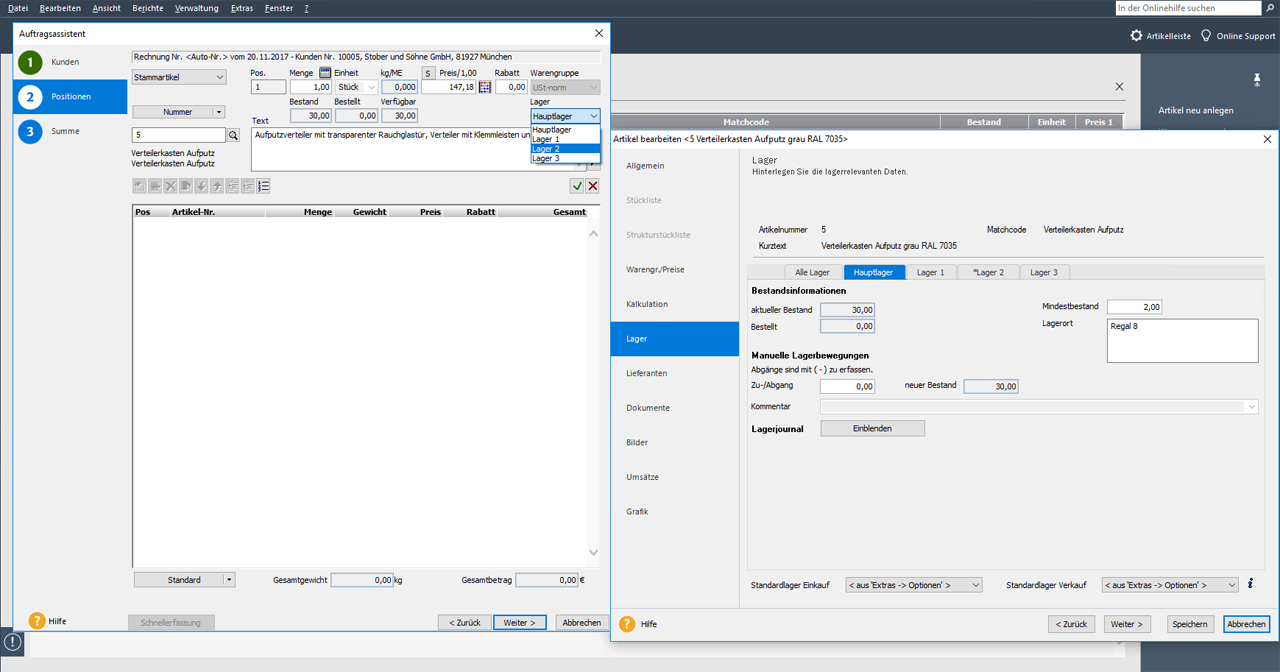Screen dimensions: 1280x672
Task: Select step 1 Kunden in the wizard
Action: (x=70, y=62)
